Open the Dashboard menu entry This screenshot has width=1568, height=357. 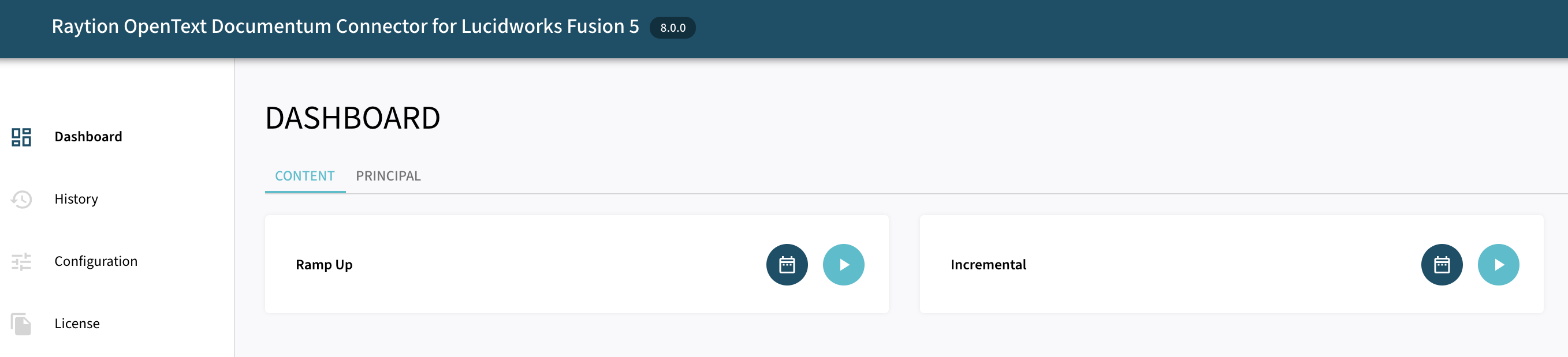pos(88,137)
